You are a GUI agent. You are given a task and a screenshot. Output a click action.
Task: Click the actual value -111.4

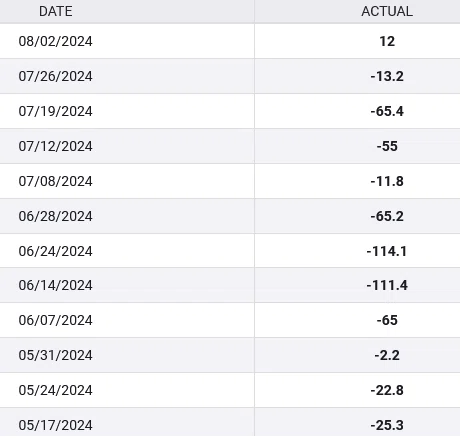(387, 285)
